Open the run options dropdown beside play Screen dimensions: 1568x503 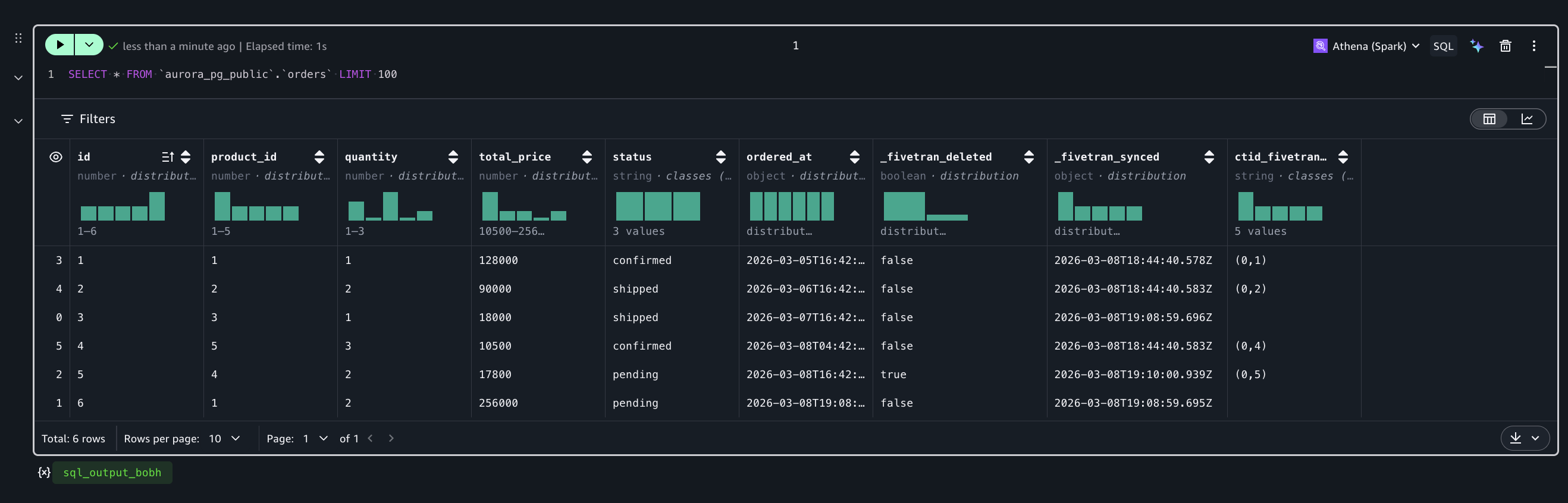pyautogui.click(x=89, y=45)
